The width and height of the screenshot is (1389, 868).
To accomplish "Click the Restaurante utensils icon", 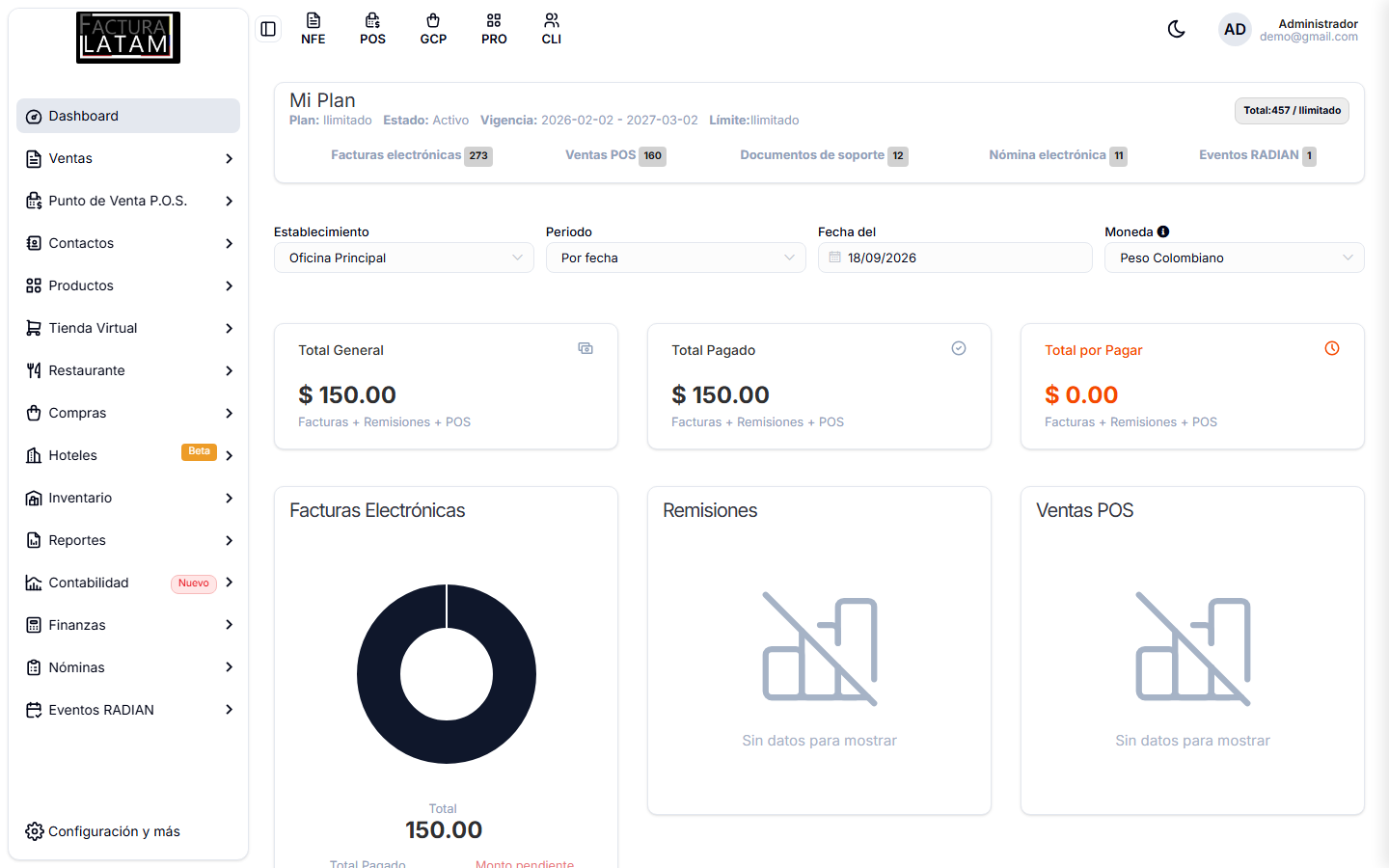I will (34, 370).
